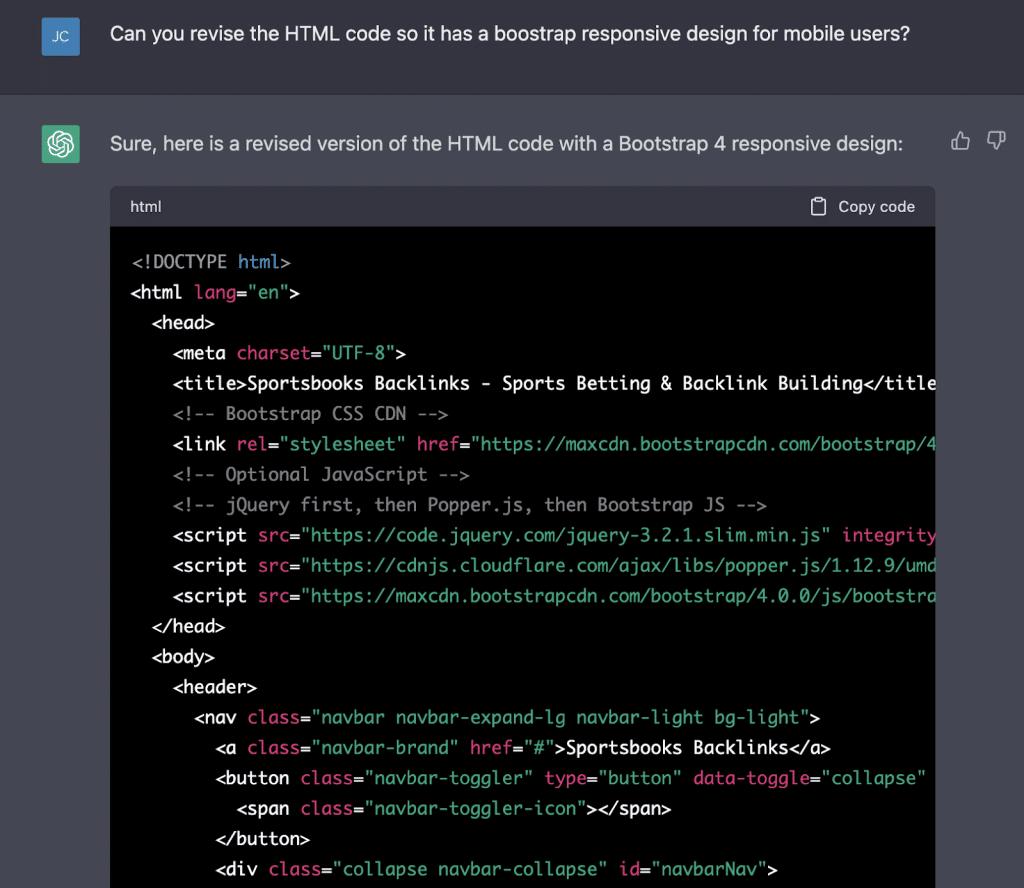
Task: Click the jQuery slim script source URL
Action: click(x=571, y=535)
